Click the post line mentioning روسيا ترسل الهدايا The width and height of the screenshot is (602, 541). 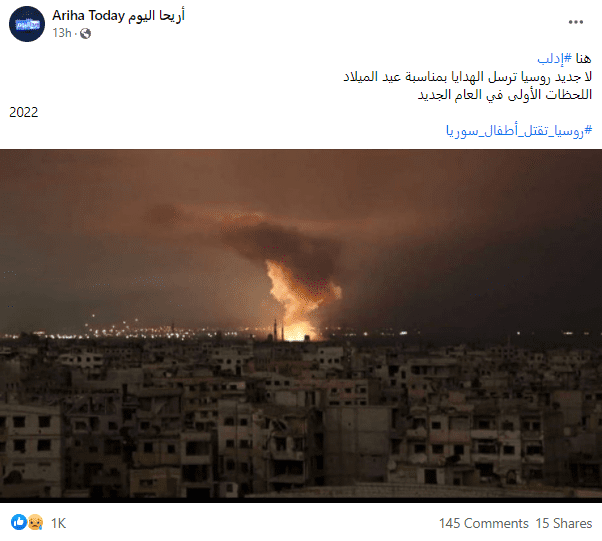coord(468,77)
